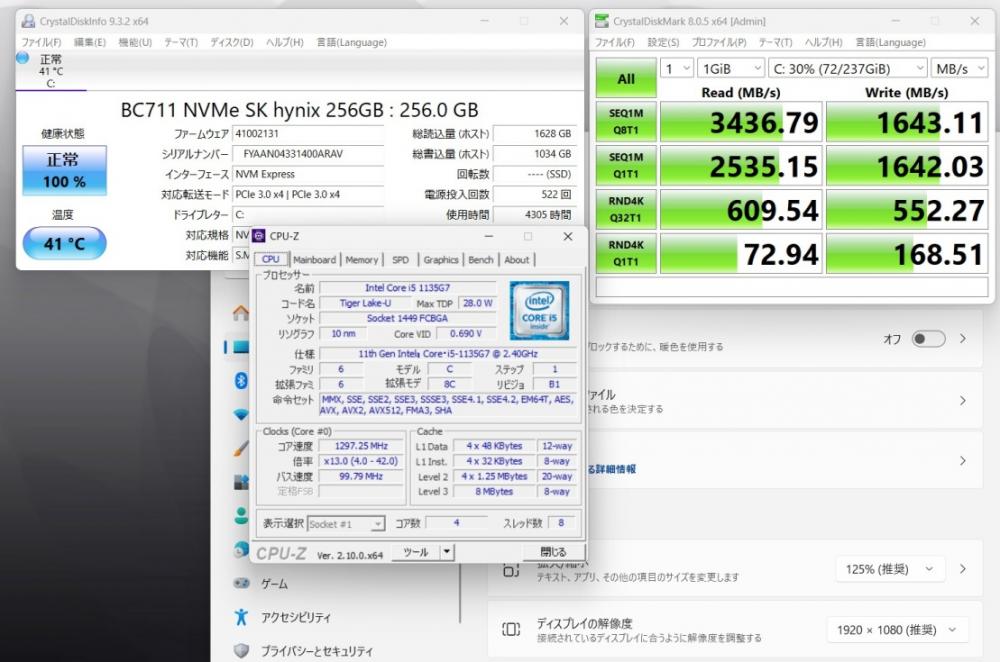Click the CrystalDiskMark app icon in title bar
Image resolution: width=1000 pixels, height=662 pixels.
coord(601,21)
